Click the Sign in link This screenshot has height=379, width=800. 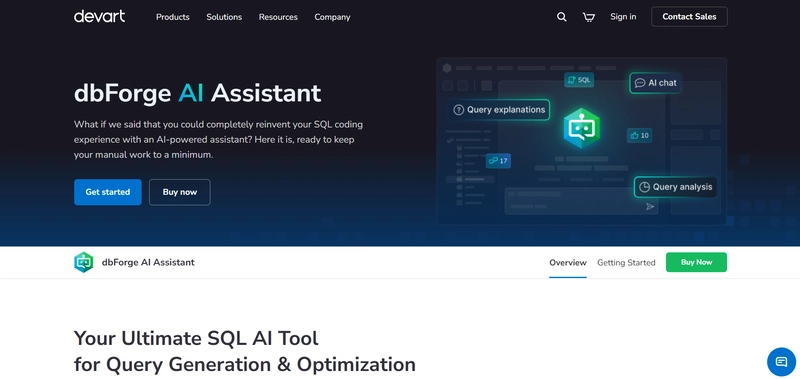tap(623, 17)
